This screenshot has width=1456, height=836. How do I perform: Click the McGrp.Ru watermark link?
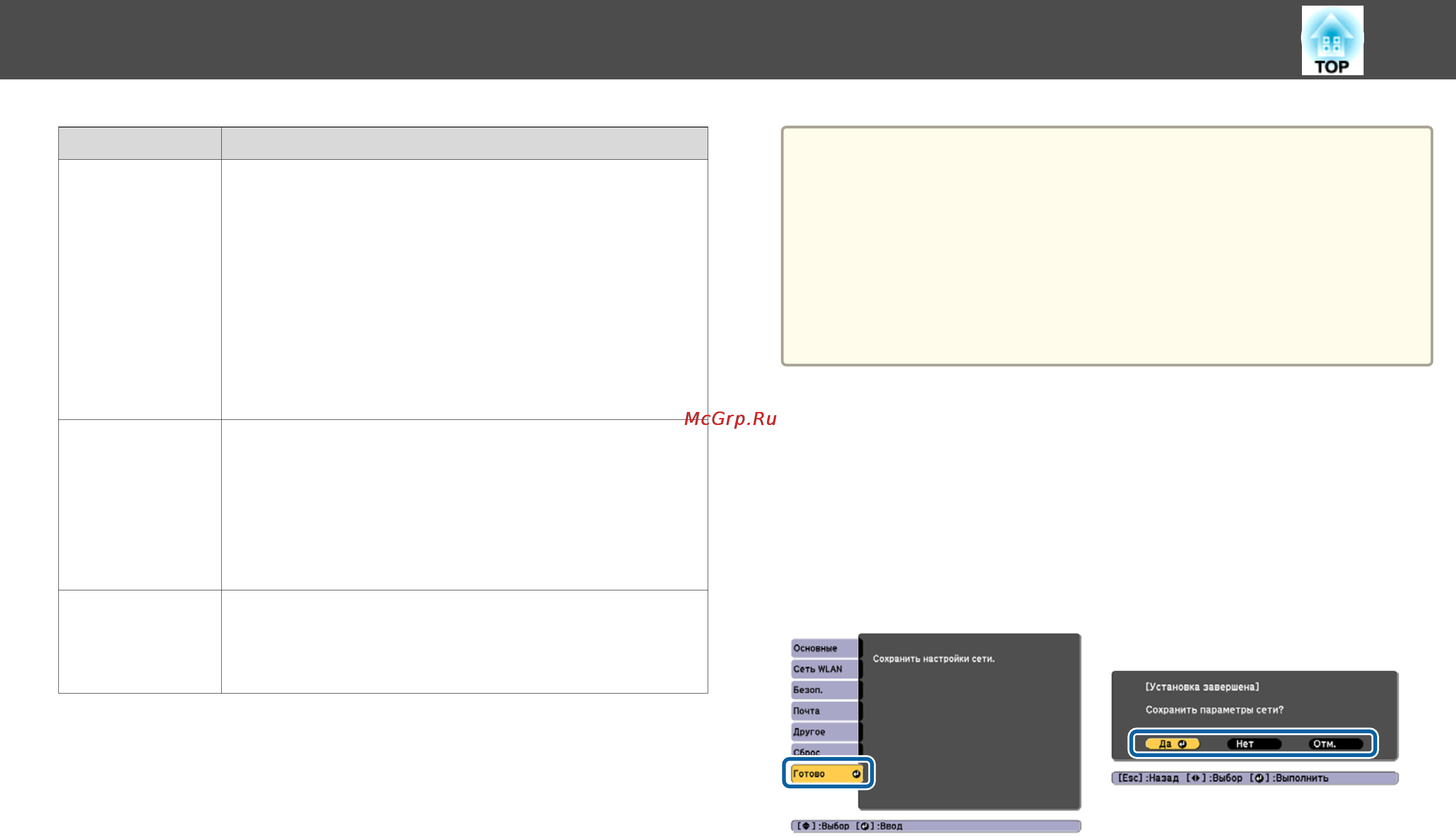731,418
